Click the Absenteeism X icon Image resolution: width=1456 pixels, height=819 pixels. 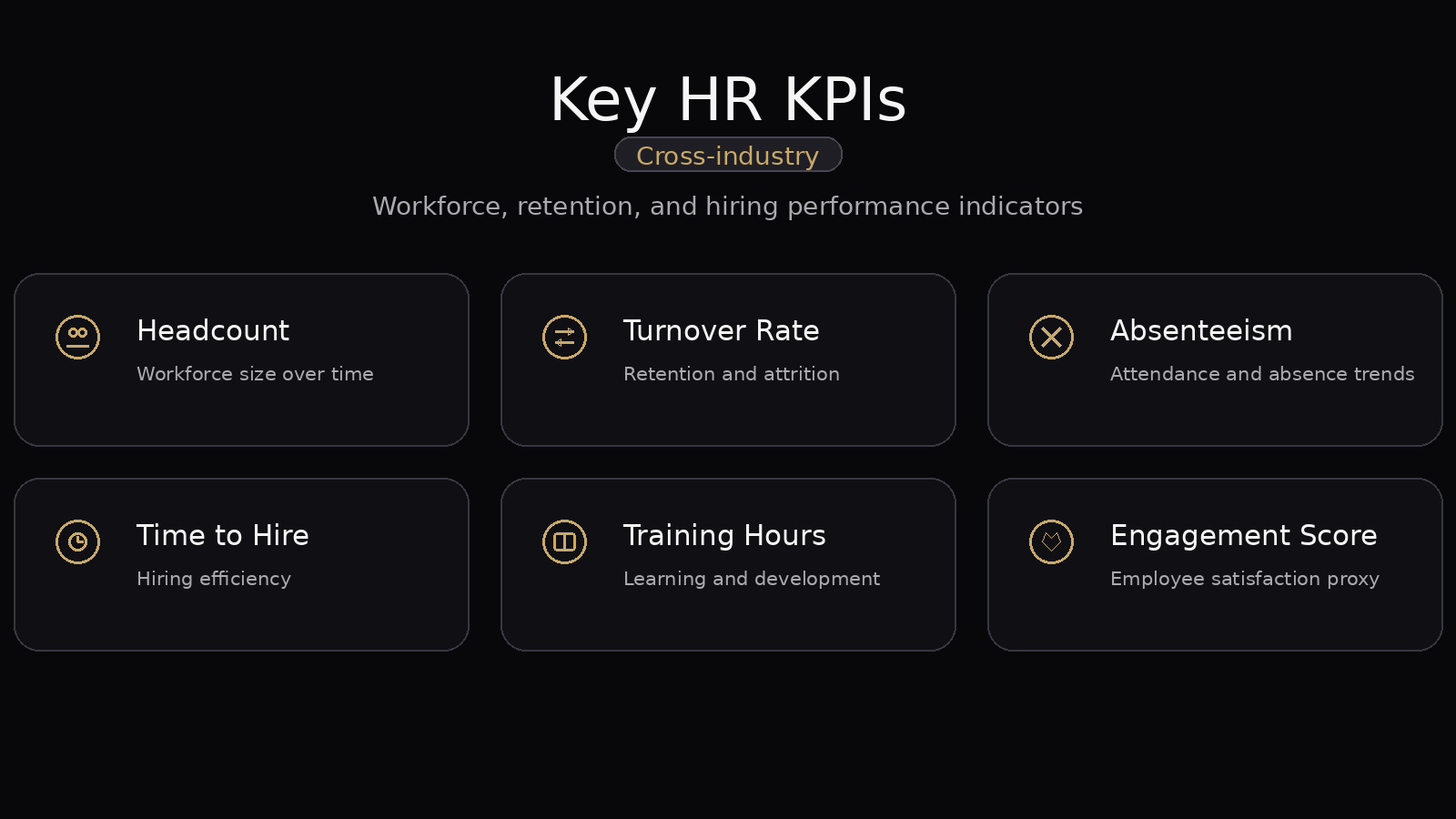1051,337
